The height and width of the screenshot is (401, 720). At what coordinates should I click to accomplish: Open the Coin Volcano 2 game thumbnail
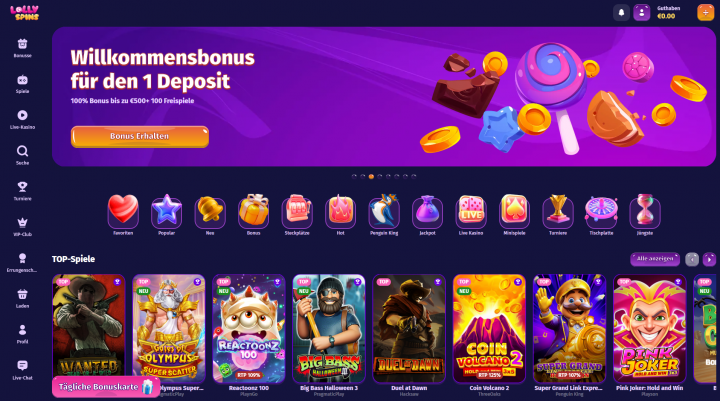[x=489, y=329]
